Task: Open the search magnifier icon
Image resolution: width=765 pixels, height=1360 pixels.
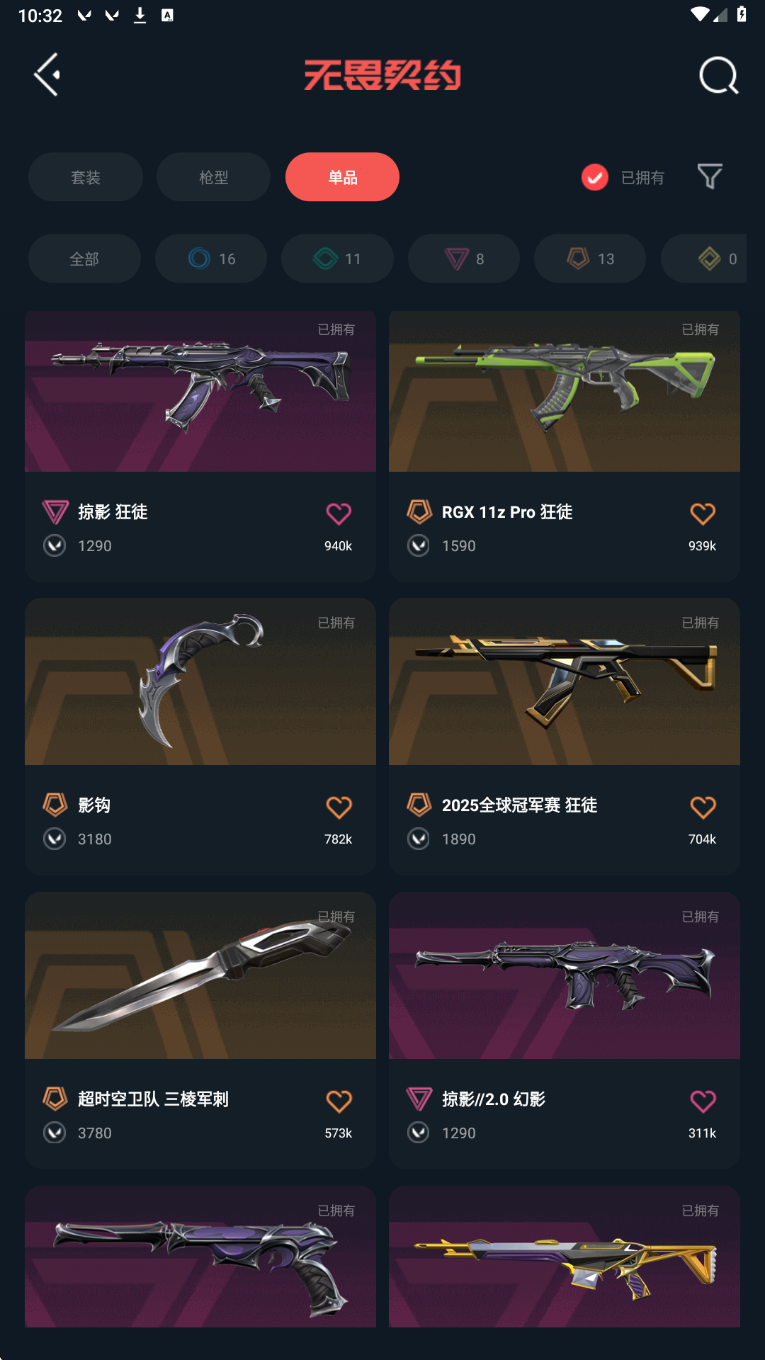Action: coord(718,75)
